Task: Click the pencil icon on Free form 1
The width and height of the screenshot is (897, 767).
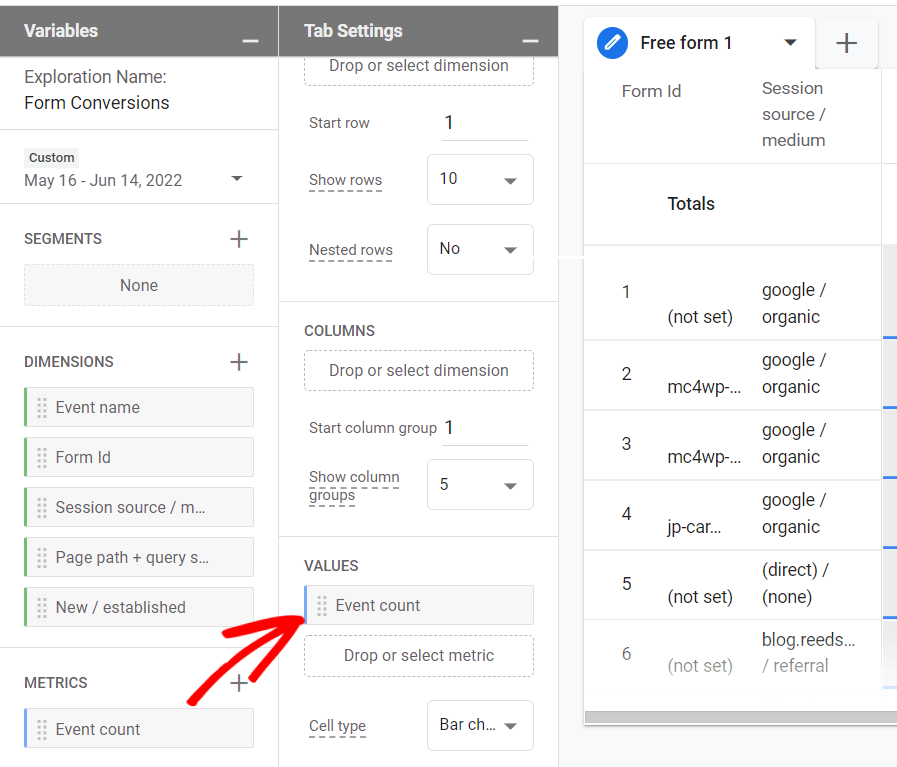Action: tap(612, 43)
